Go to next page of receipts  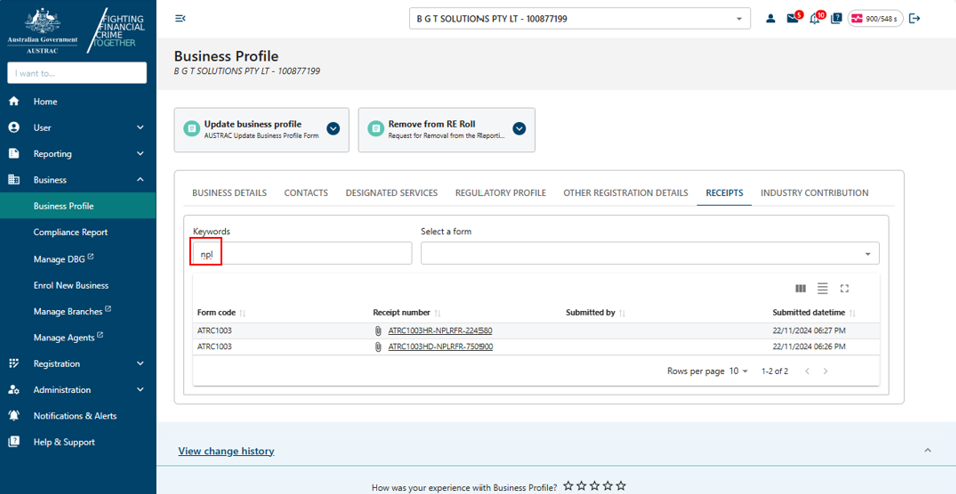(x=826, y=371)
